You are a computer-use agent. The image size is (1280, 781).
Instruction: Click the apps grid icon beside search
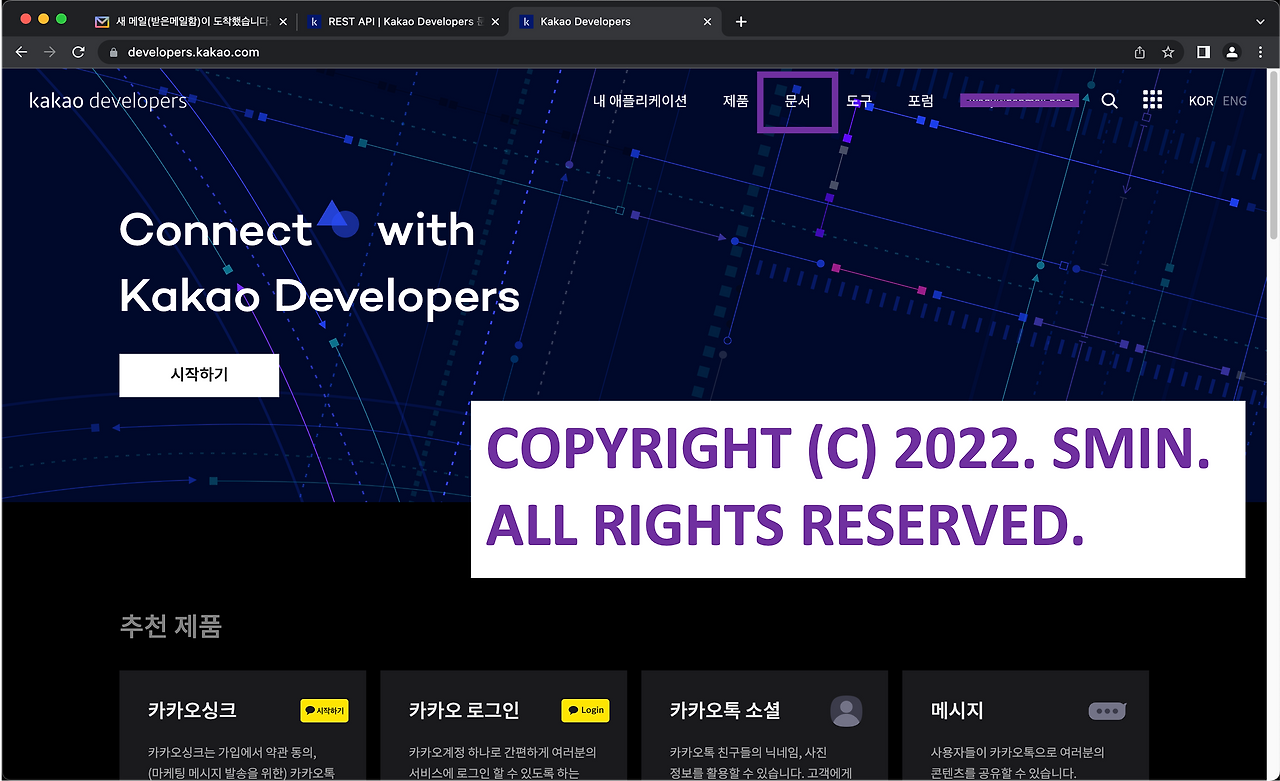pos(1152,99)
